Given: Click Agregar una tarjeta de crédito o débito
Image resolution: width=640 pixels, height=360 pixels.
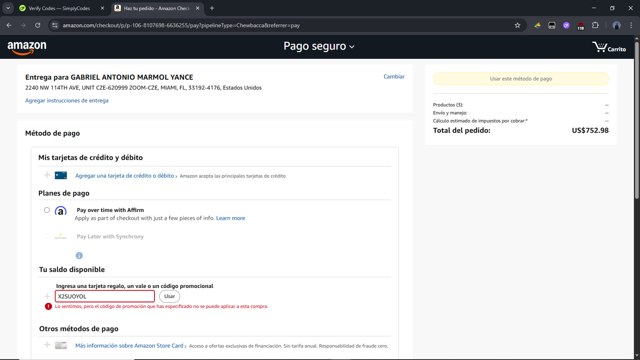Looking at the screenshot, I should coord(124,176).
